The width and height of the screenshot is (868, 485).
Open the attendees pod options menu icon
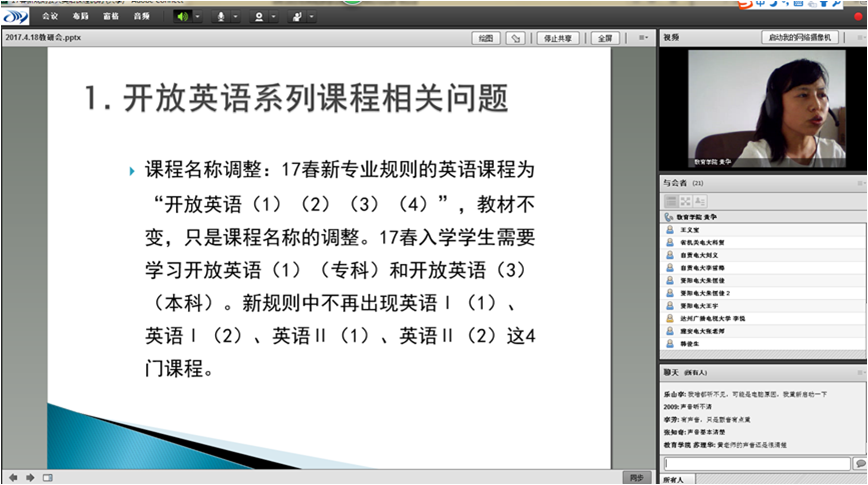tap(861, 183)
